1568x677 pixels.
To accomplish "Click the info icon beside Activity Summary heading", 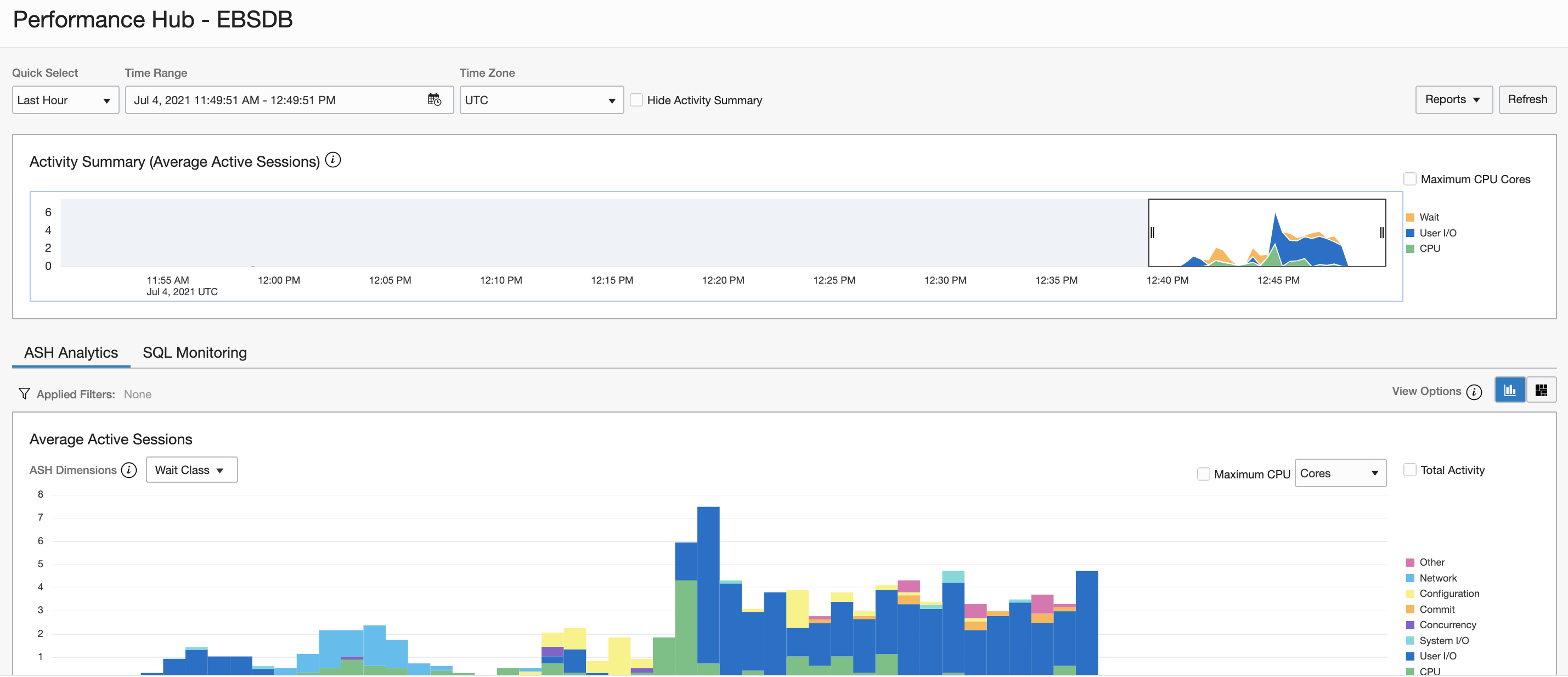I will (333, 160).
